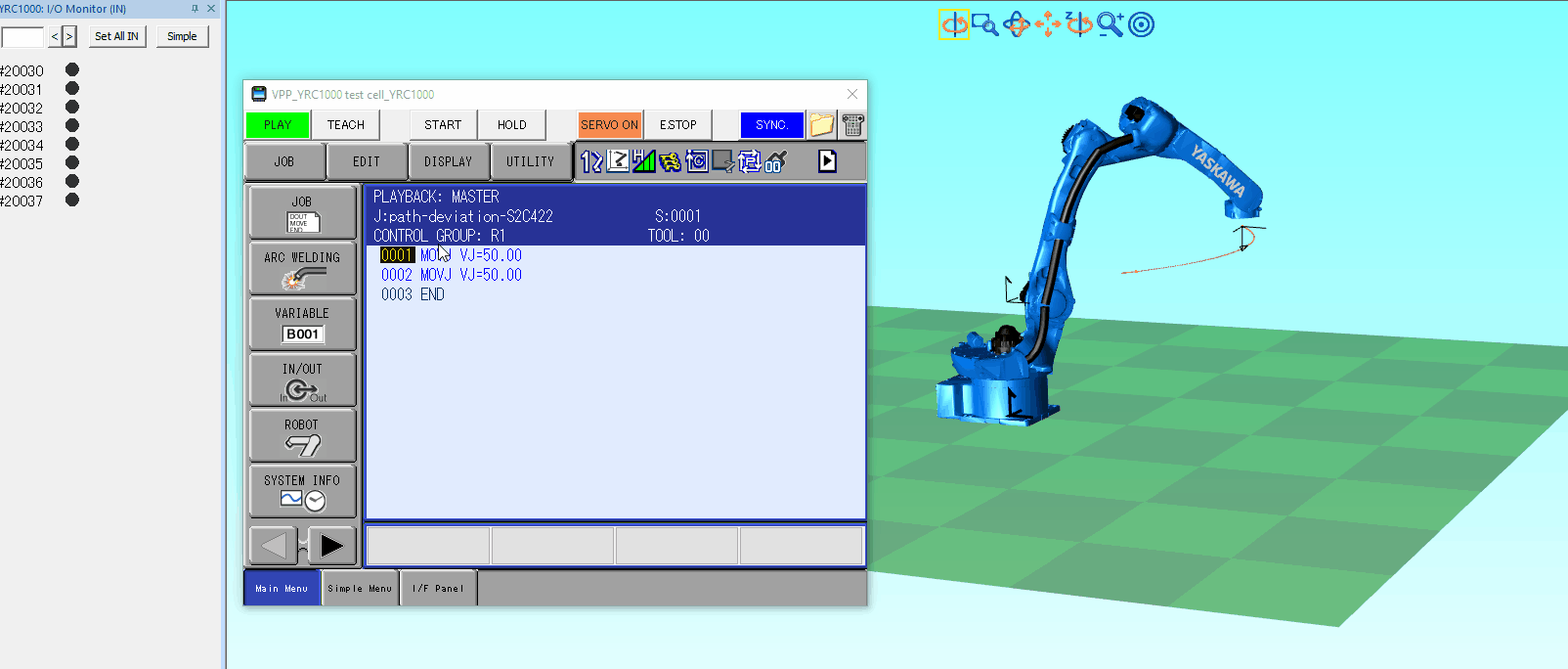
Task: Click the pendant keypad icon
Action: (x=852, y=125)
